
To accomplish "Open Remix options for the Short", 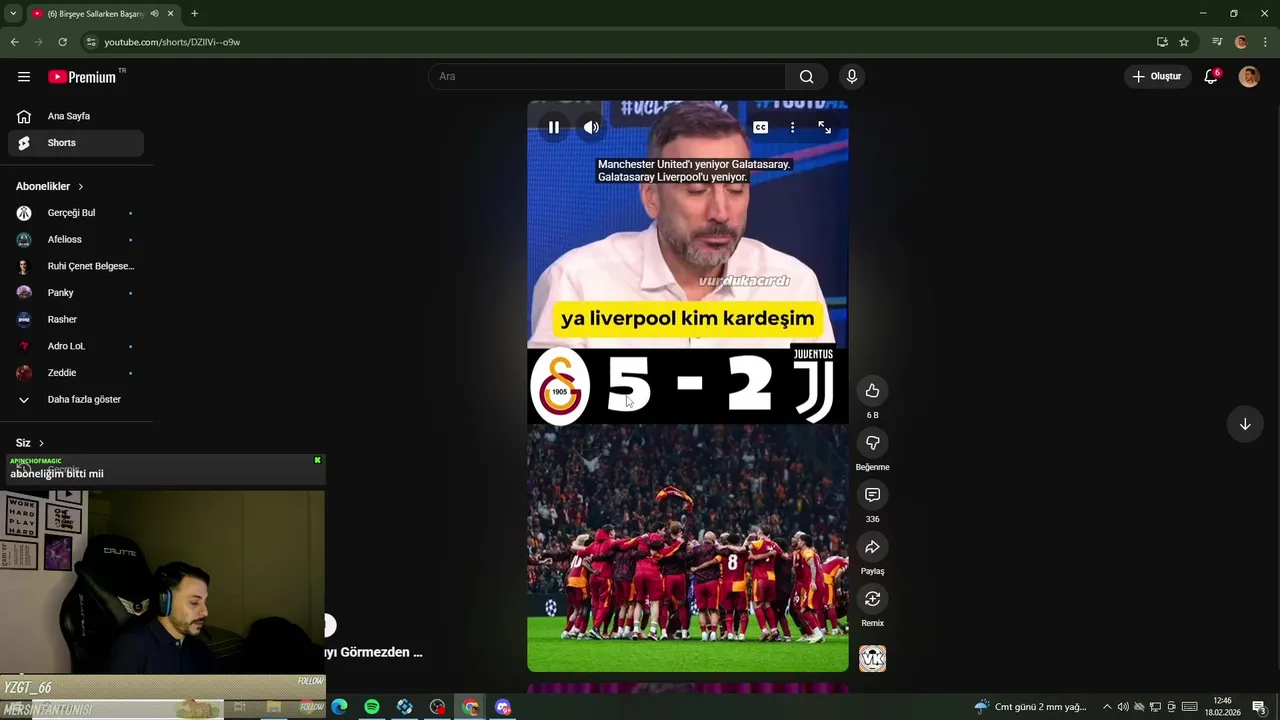I will (872, 599).
